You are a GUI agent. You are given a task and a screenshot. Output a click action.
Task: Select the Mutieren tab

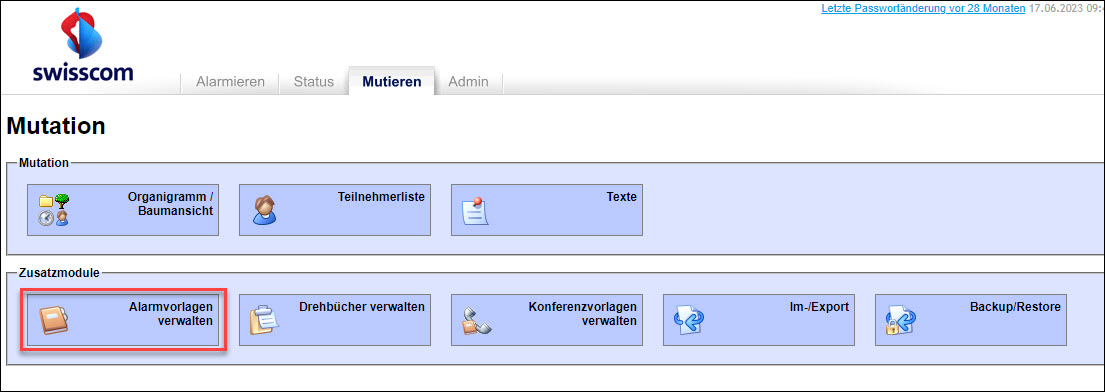[x=392, y=82]
